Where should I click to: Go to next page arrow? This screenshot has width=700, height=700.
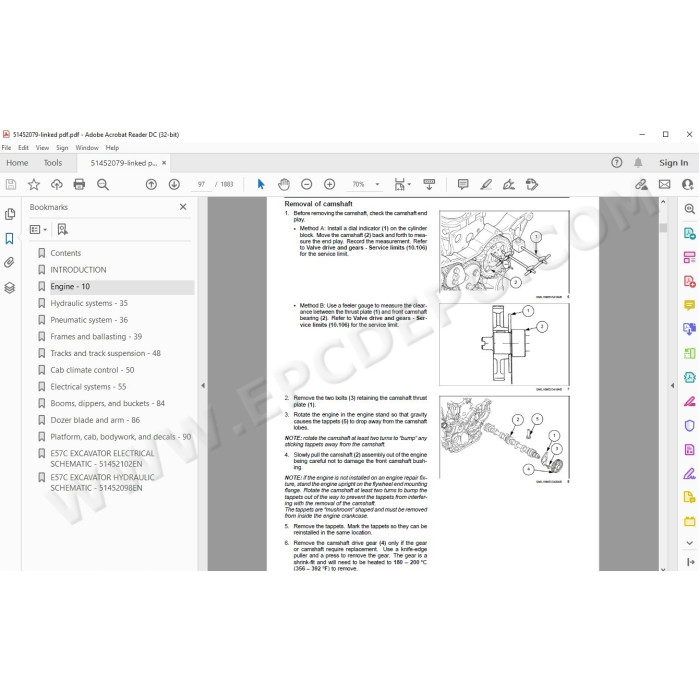pos(174,184)
